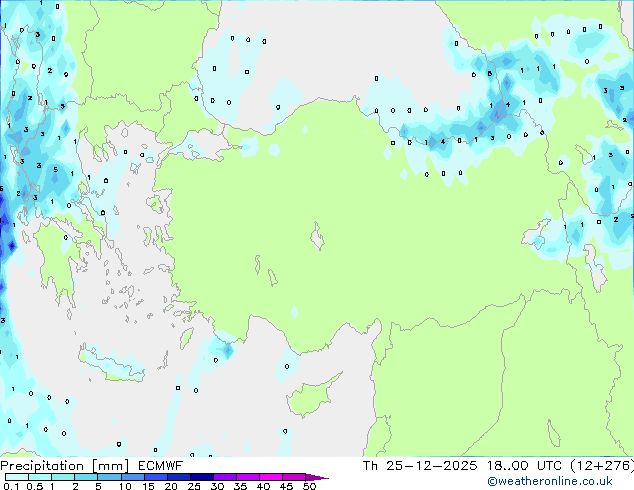
Task: Click the 0.5–1 mm legend color box
Action: (x=40, y=477)
